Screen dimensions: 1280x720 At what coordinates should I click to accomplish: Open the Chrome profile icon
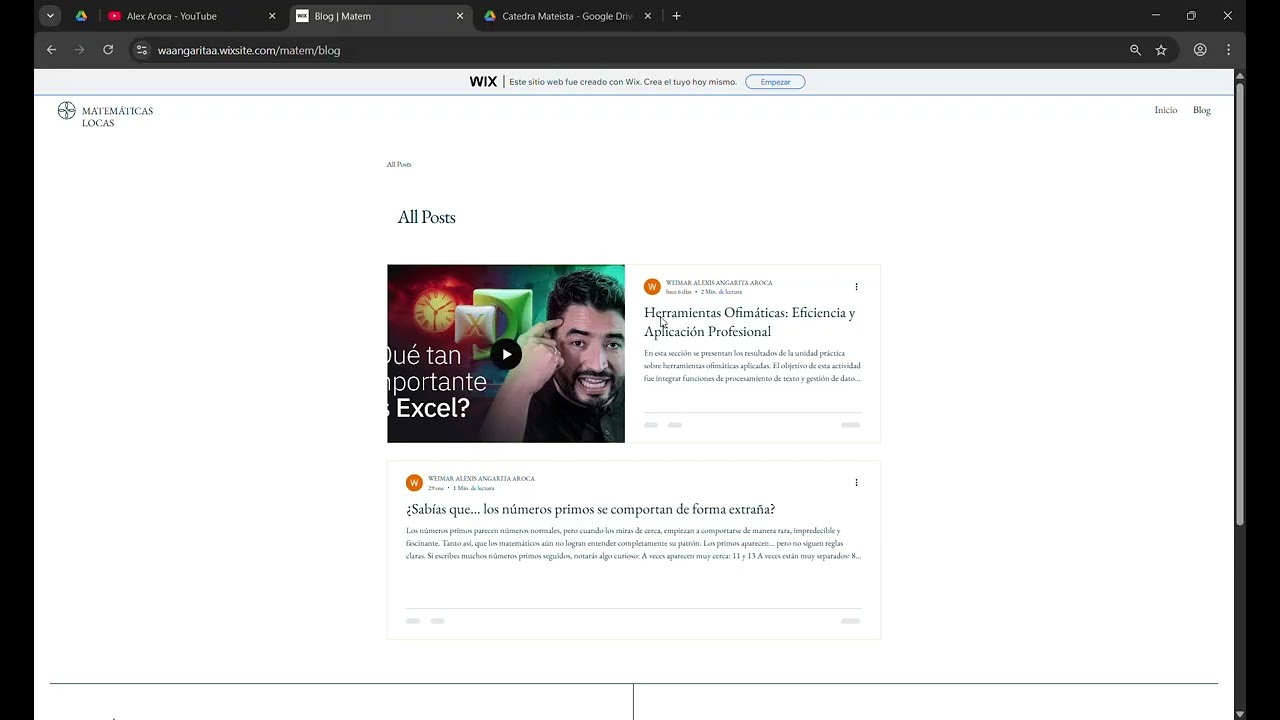[1200, 50]
